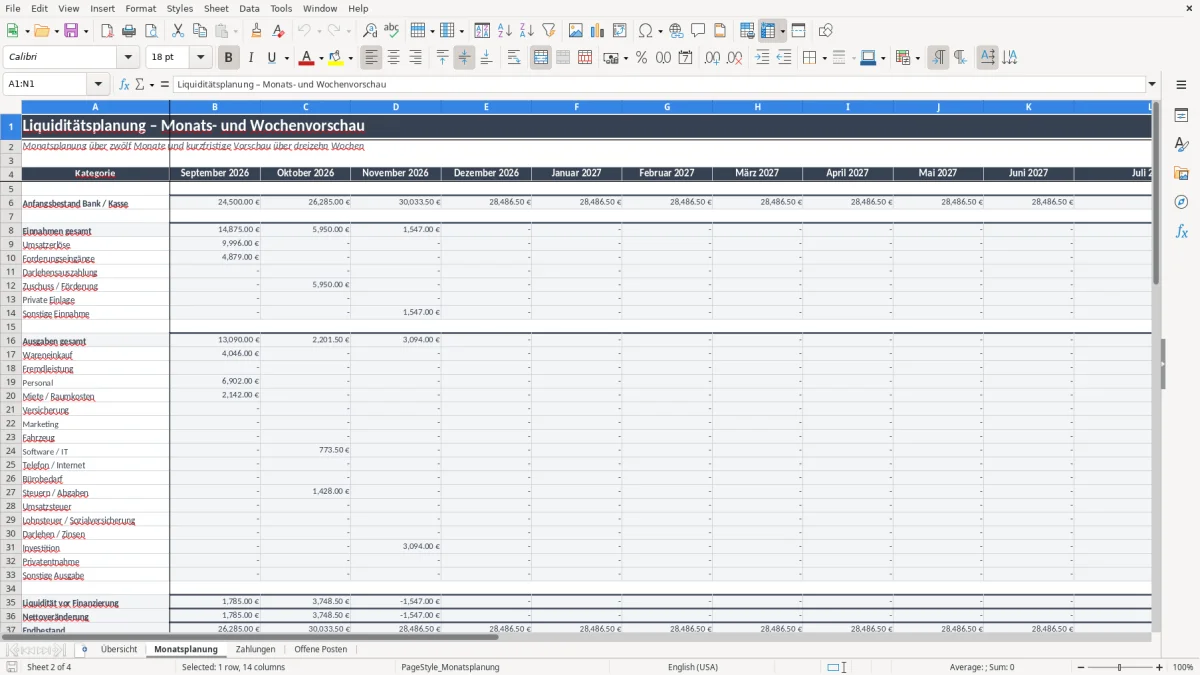Copy selection via toolbar icon
The image size is (1200, 675).
(200, 31)
